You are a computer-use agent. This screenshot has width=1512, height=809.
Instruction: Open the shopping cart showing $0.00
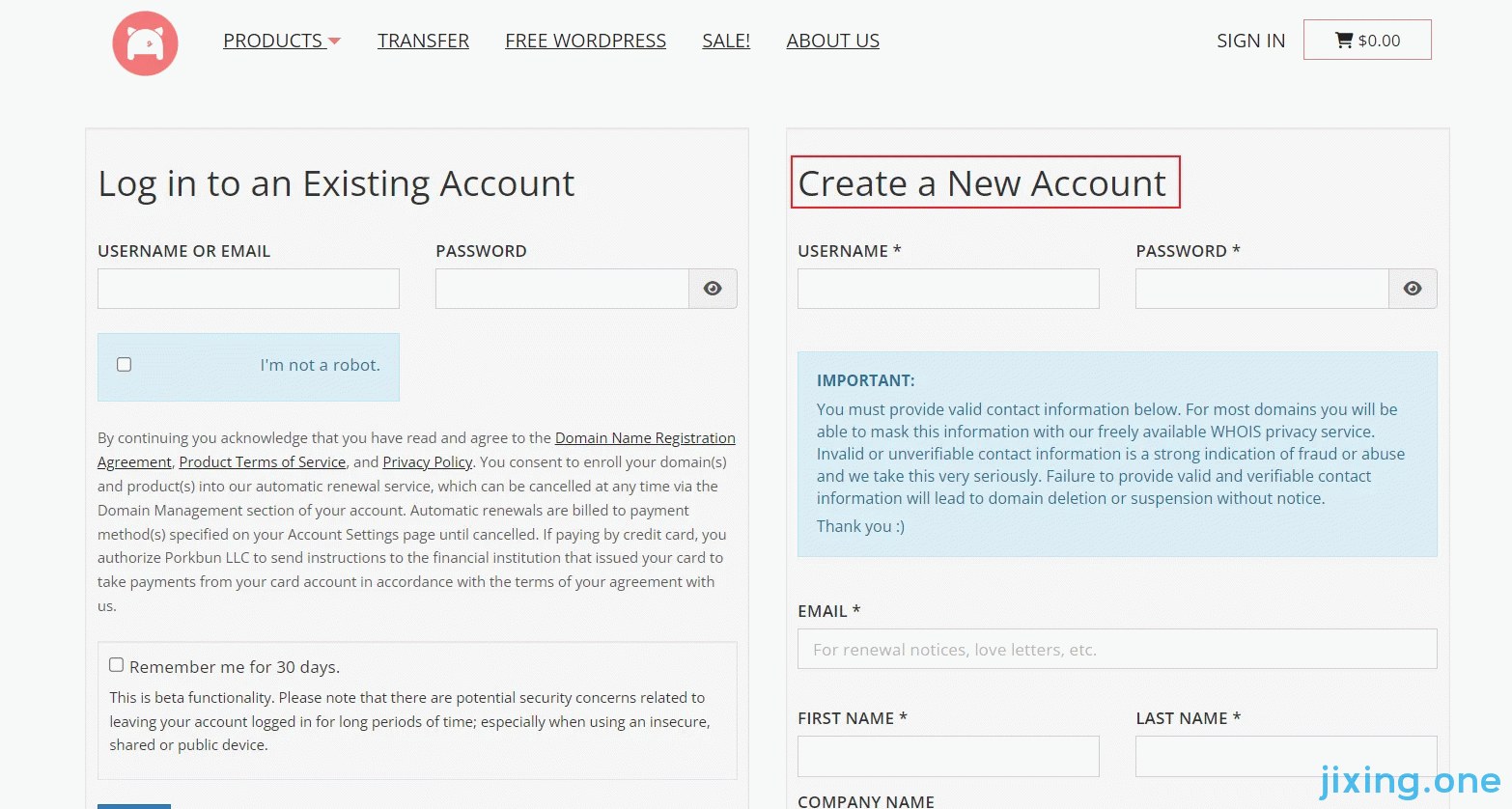point(1367,40)
